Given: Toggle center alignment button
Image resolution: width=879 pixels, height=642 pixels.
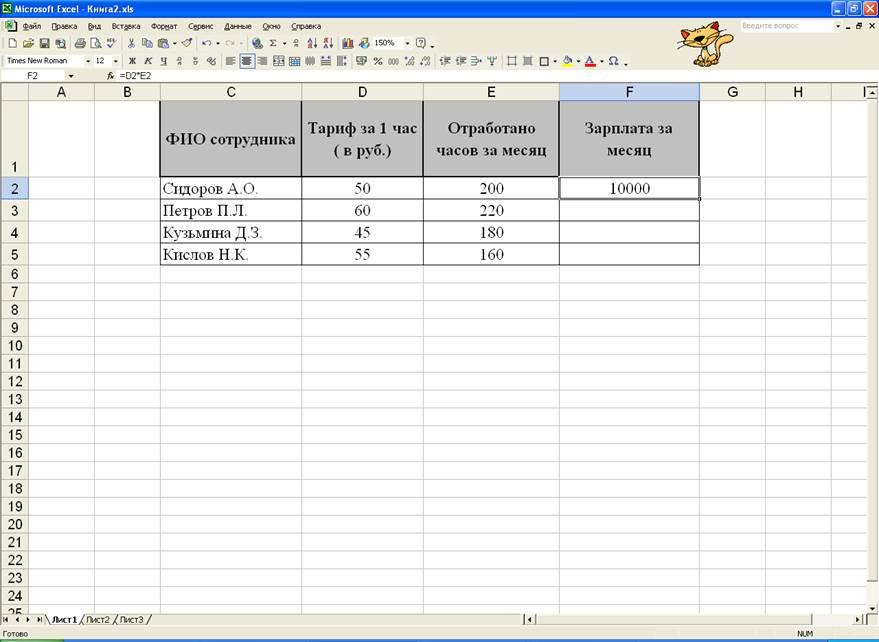Looking at the screenshot, I should click(x=246, y=61).
